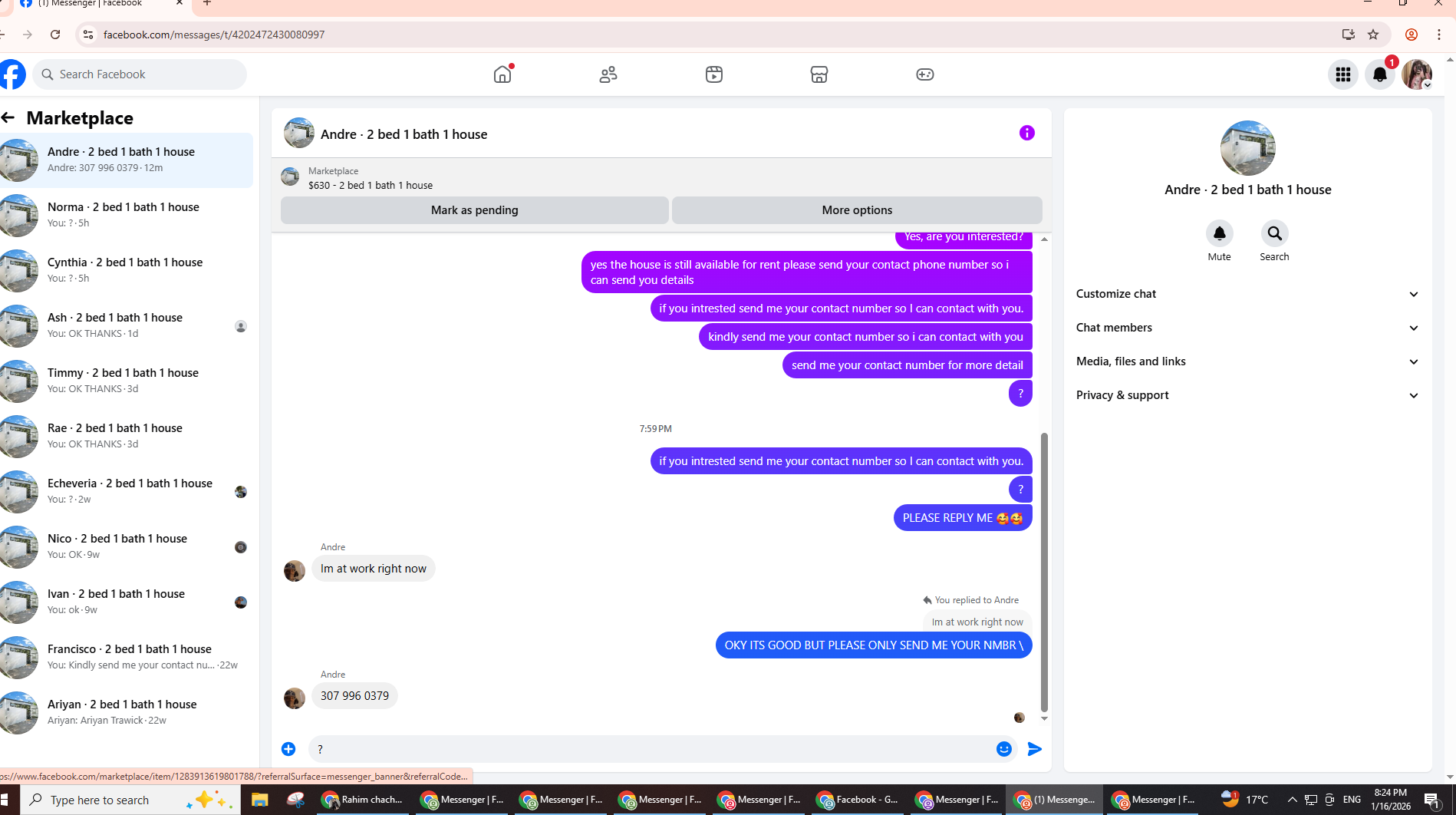
Task: Click the More options button
Action: tap(857, 210)
